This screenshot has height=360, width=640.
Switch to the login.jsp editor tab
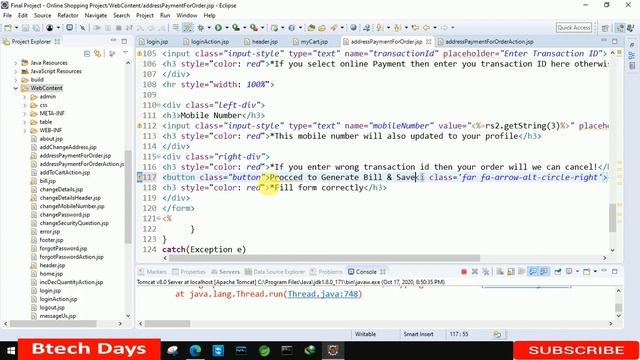[x=154, y=42]
